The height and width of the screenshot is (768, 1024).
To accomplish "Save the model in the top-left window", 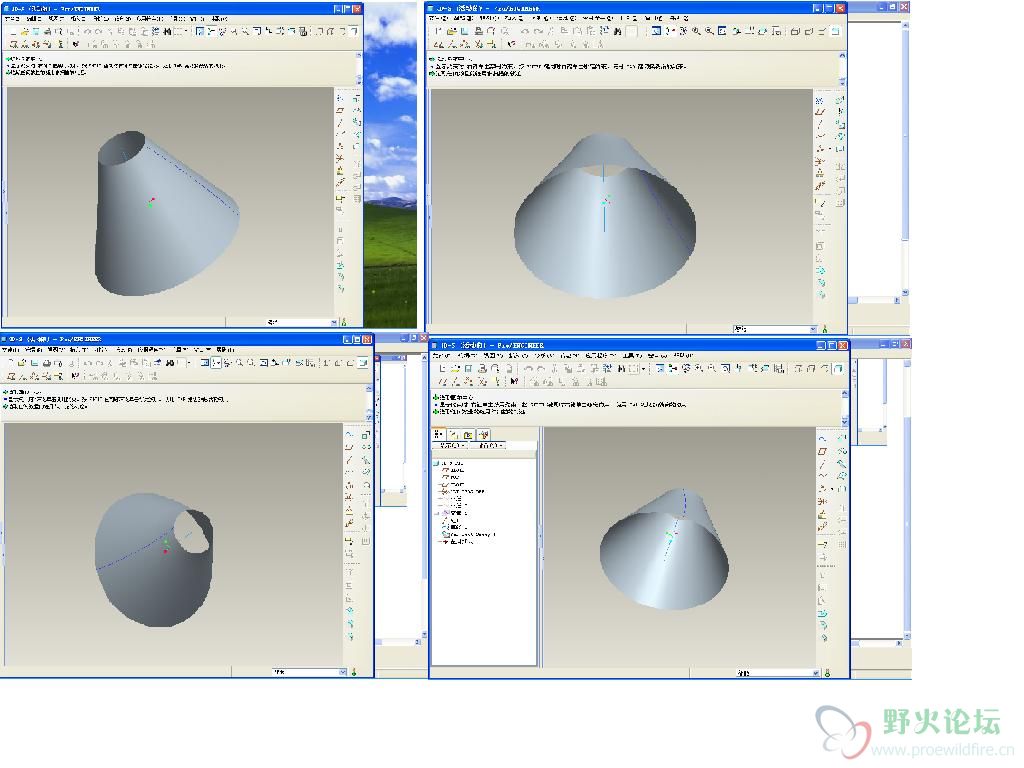I will pos(36,31).
